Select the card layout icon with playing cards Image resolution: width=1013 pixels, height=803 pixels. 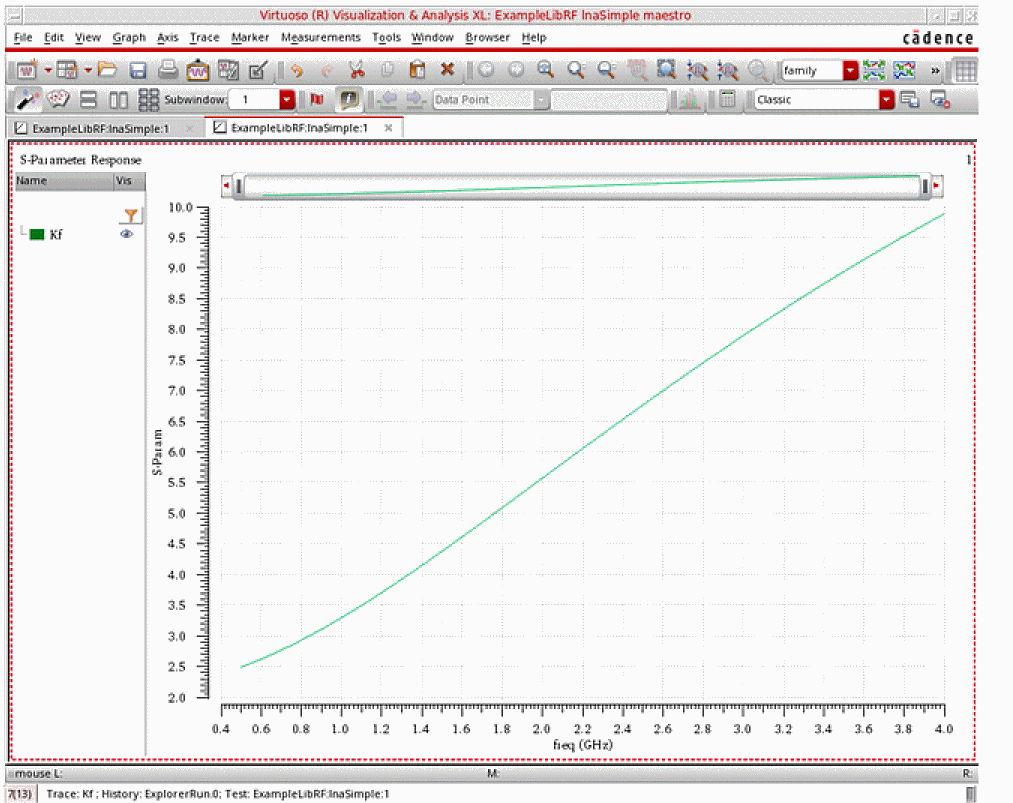(x=59, y=100)
